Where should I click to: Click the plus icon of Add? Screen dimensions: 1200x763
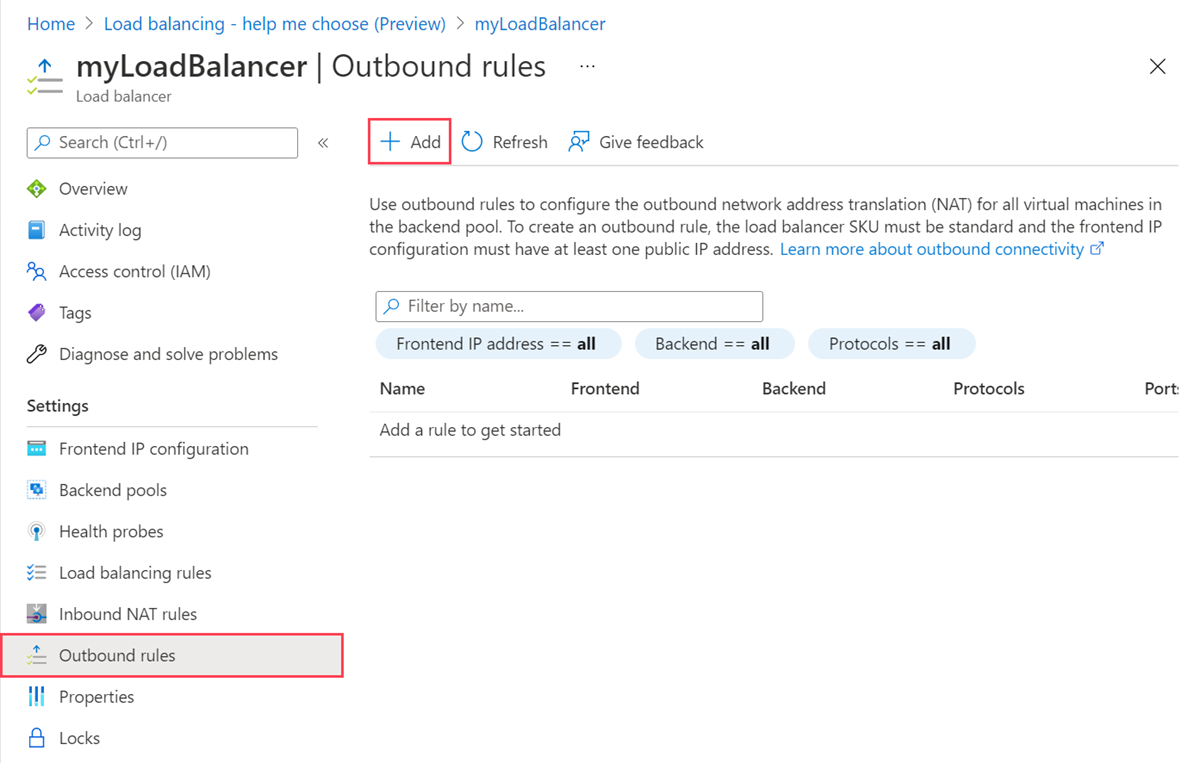tap(390, 142)
